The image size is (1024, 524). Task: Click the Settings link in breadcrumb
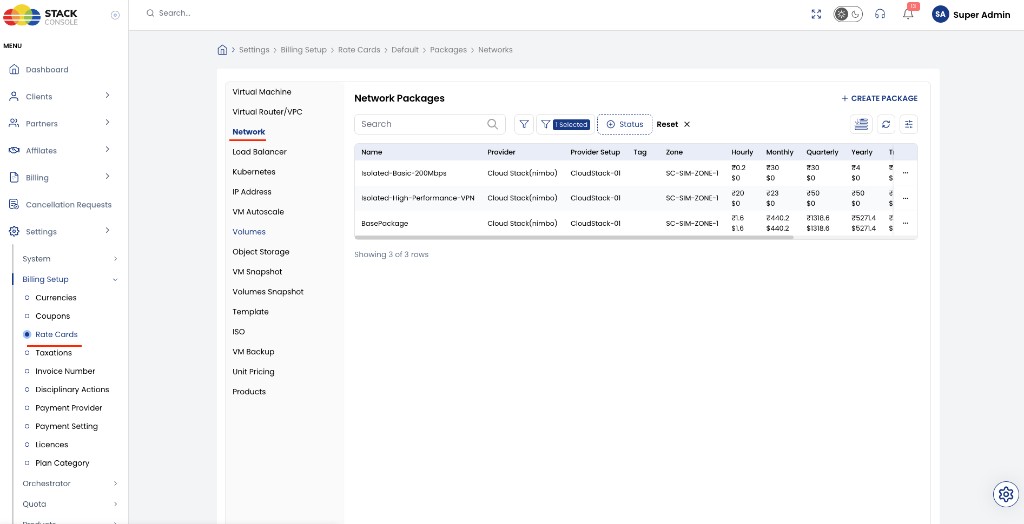pyautogui.click(x=254, y=50)
